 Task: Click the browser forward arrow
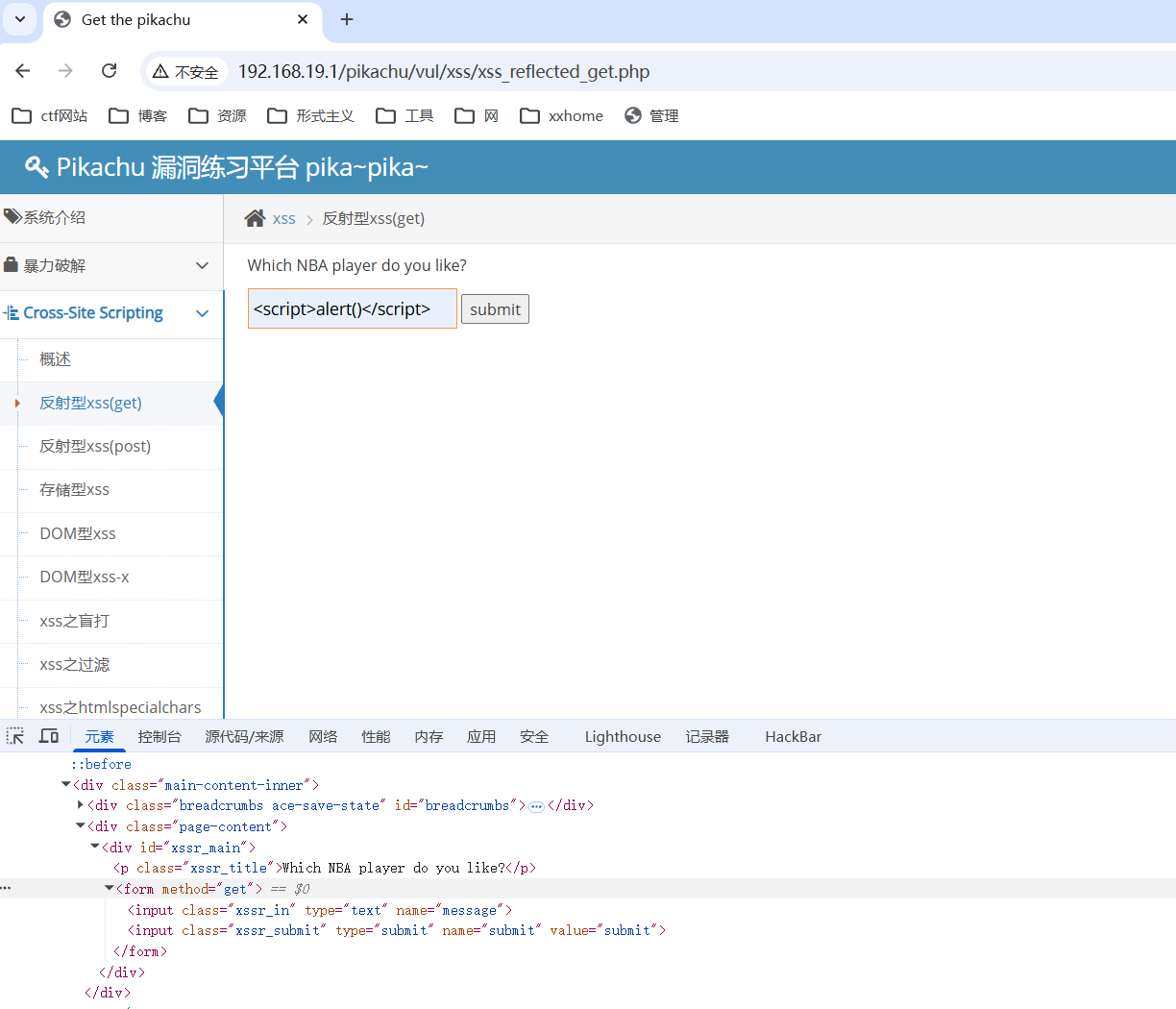pyautogui.click(x=65, y=71)
